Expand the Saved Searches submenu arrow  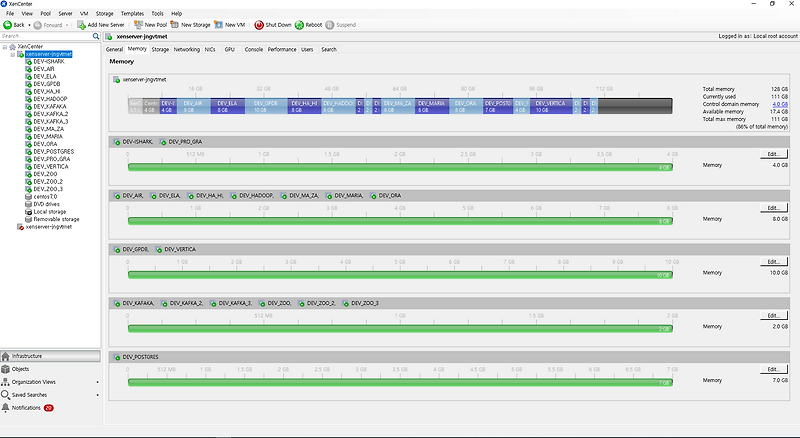tap(97, 395)
